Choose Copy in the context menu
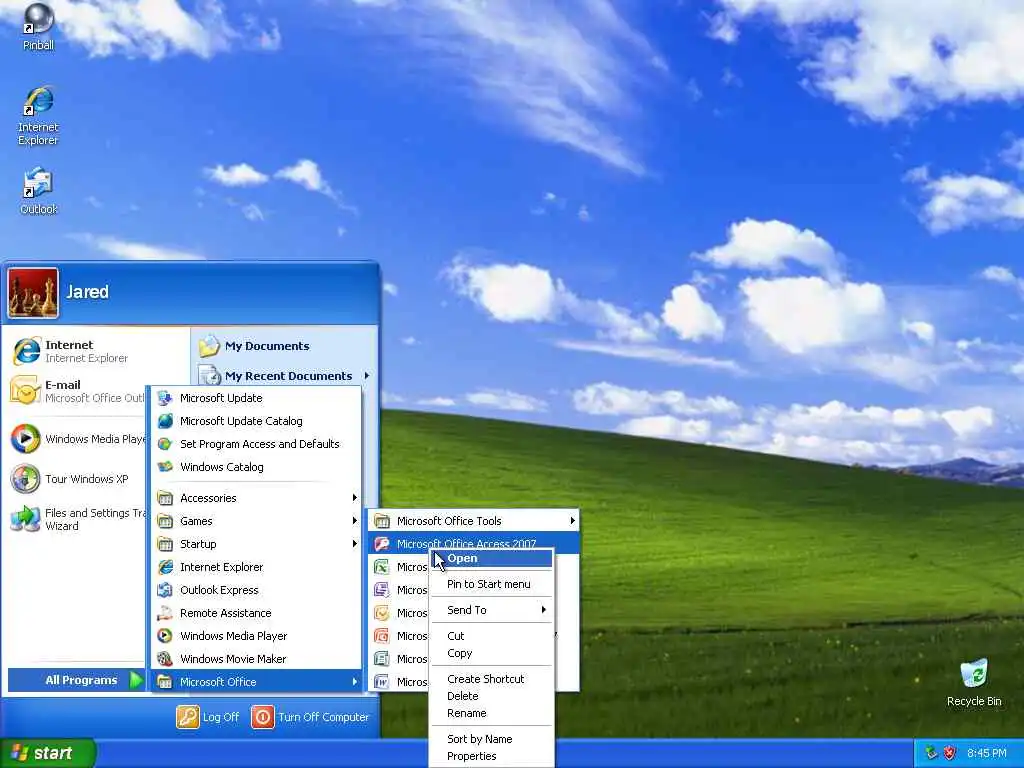 [492, 653]
